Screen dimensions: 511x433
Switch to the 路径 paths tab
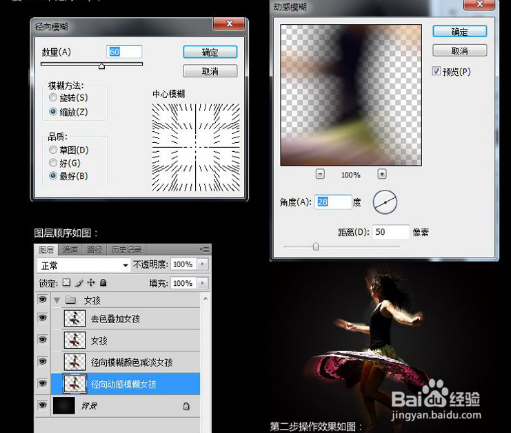[x=94, y=250]
